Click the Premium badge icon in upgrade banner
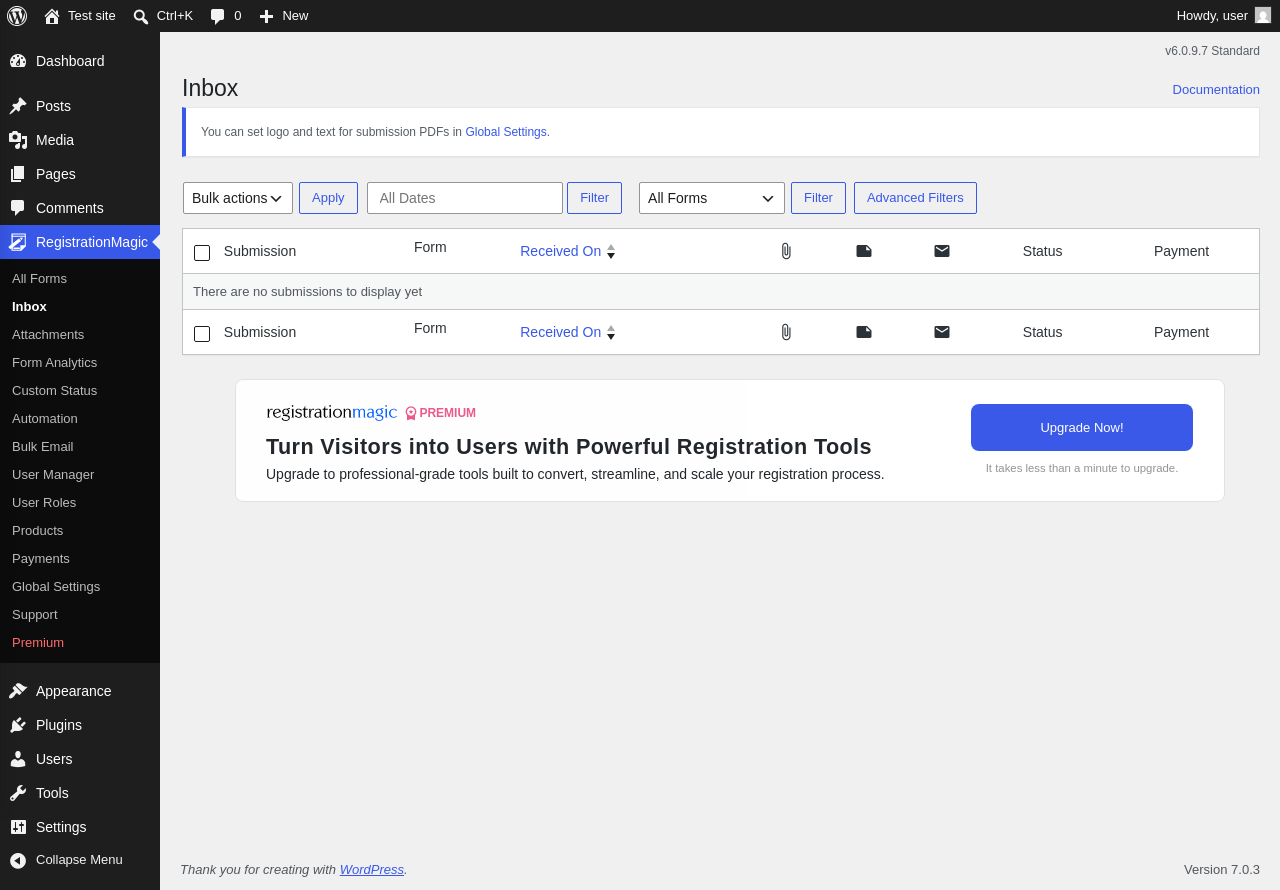The width and height of the screenshot is (1280, 890). (x=411, y=413)
